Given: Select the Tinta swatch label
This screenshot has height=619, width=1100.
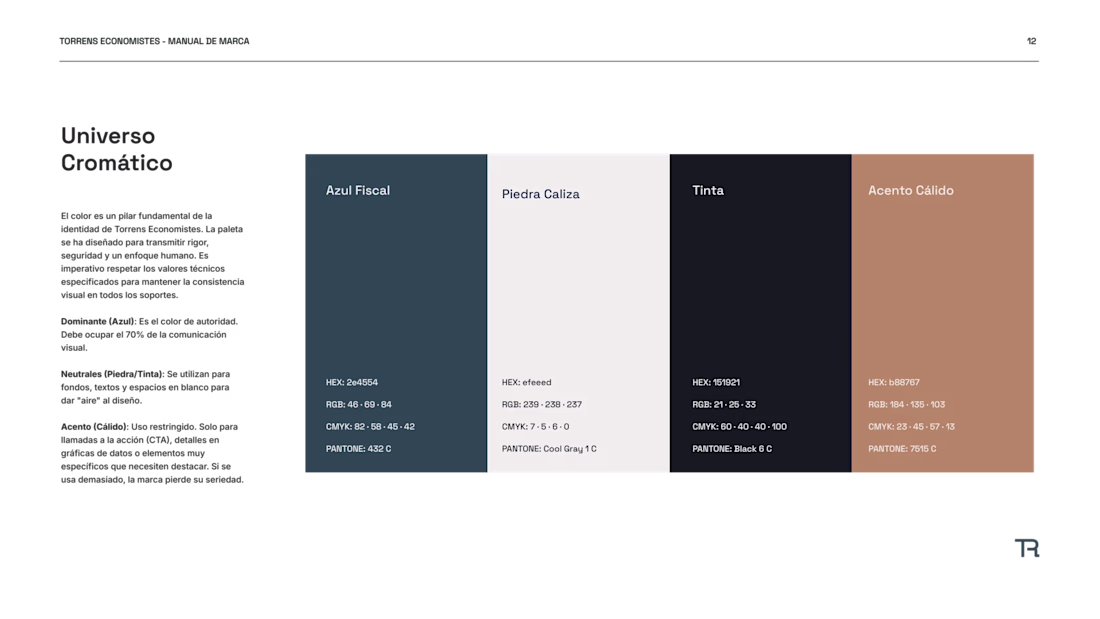Looking at the screenshot, I should click(x=708, y=190).
